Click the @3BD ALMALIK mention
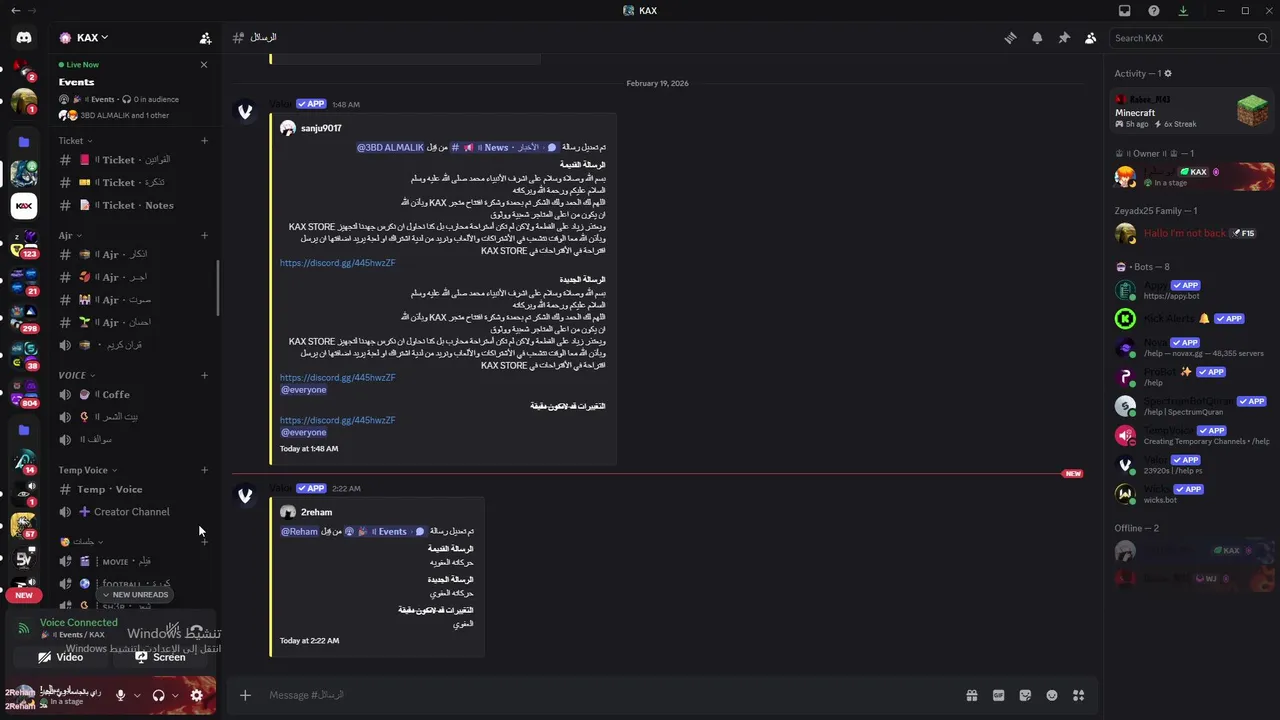The image size is (1280, 720). (x=390, y=148)
